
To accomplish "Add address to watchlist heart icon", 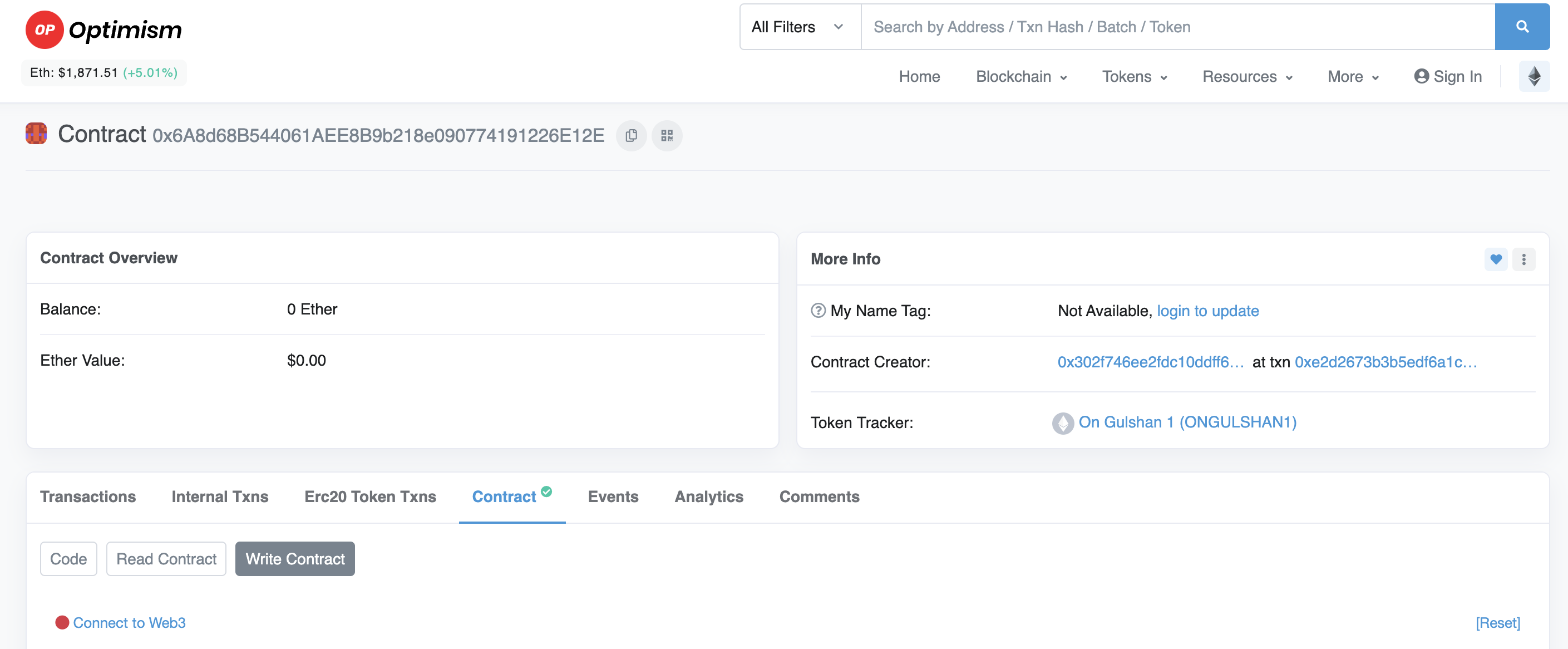I will click(x=1496, y=259).
